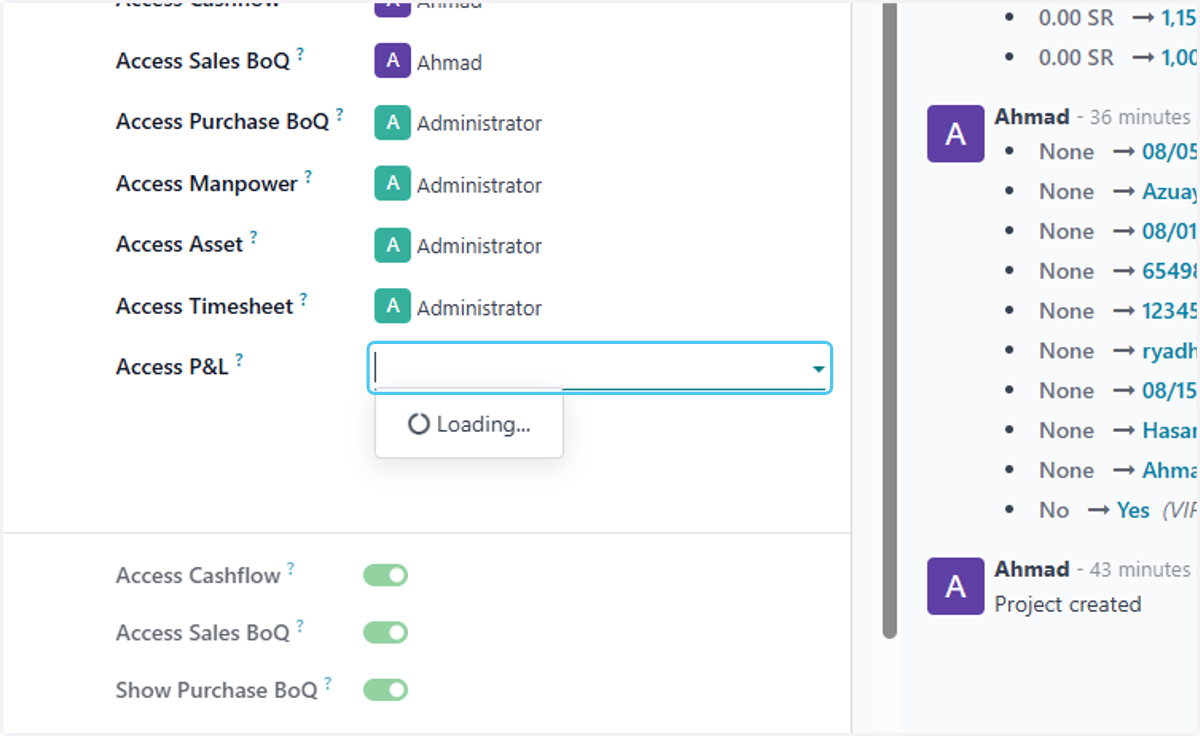1200x736 pixels.
Task: Click the 'Access Asset' field label
Action: [179, 245]
